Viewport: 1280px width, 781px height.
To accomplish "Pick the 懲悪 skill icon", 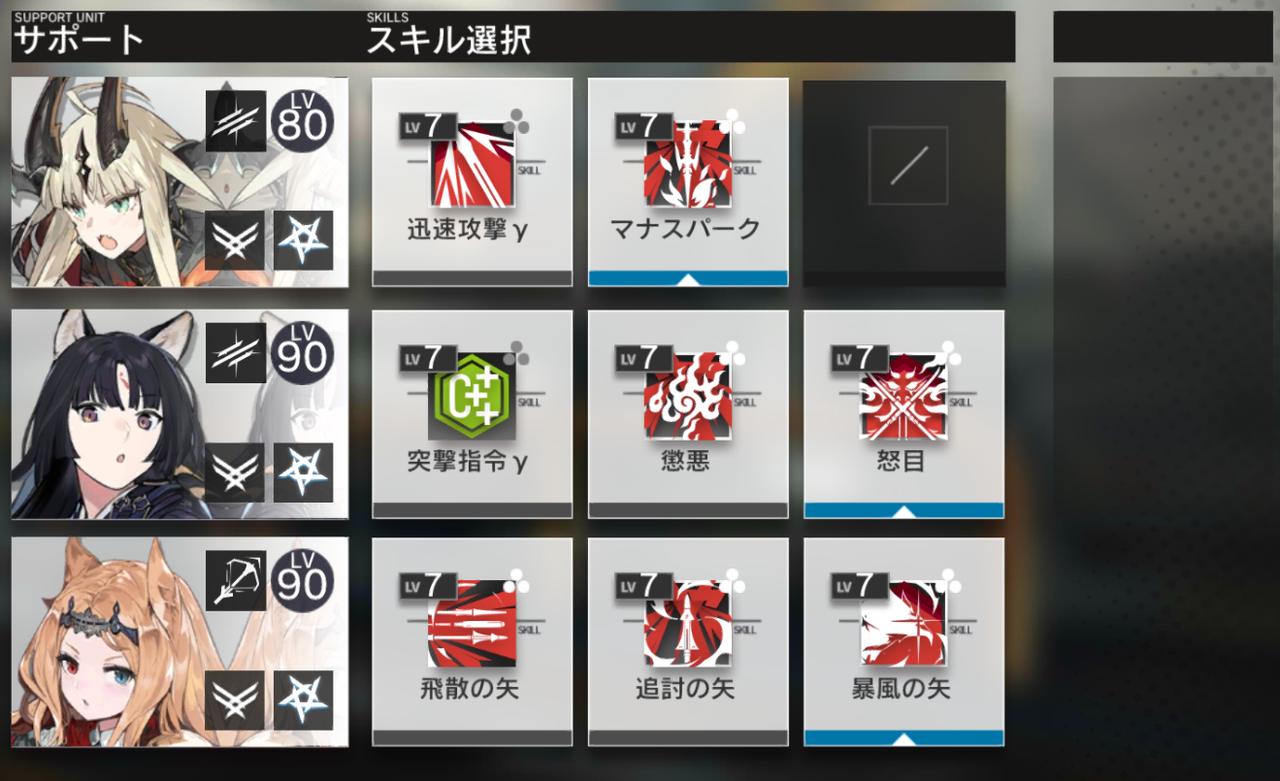I will coord(688,395).
